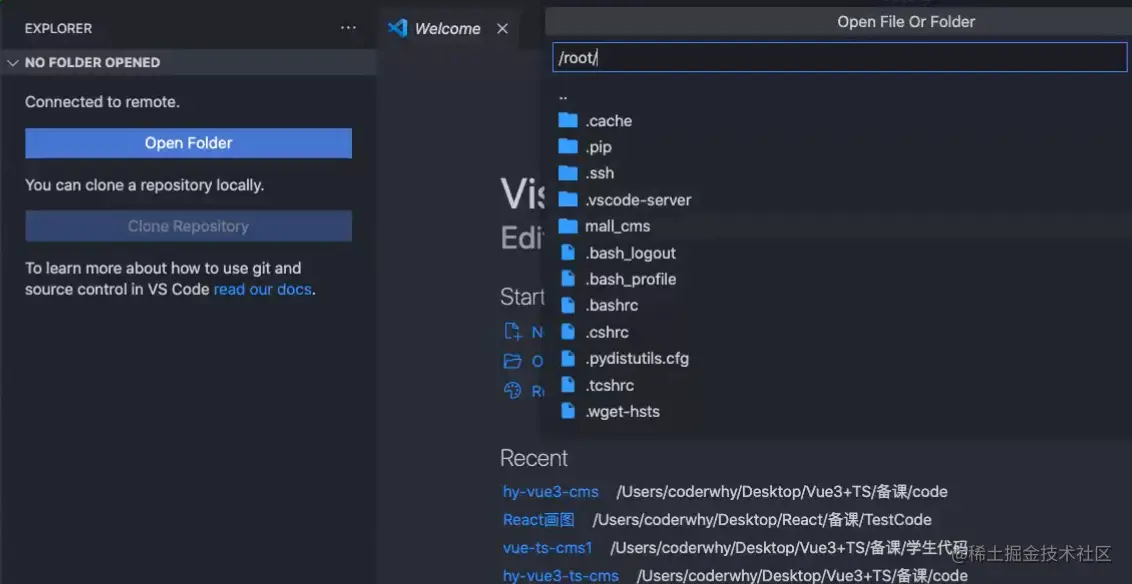This screenshot has width=1132, height=584.
Task: Click the .wget-hsts file icon
Action: coord(569,411)
